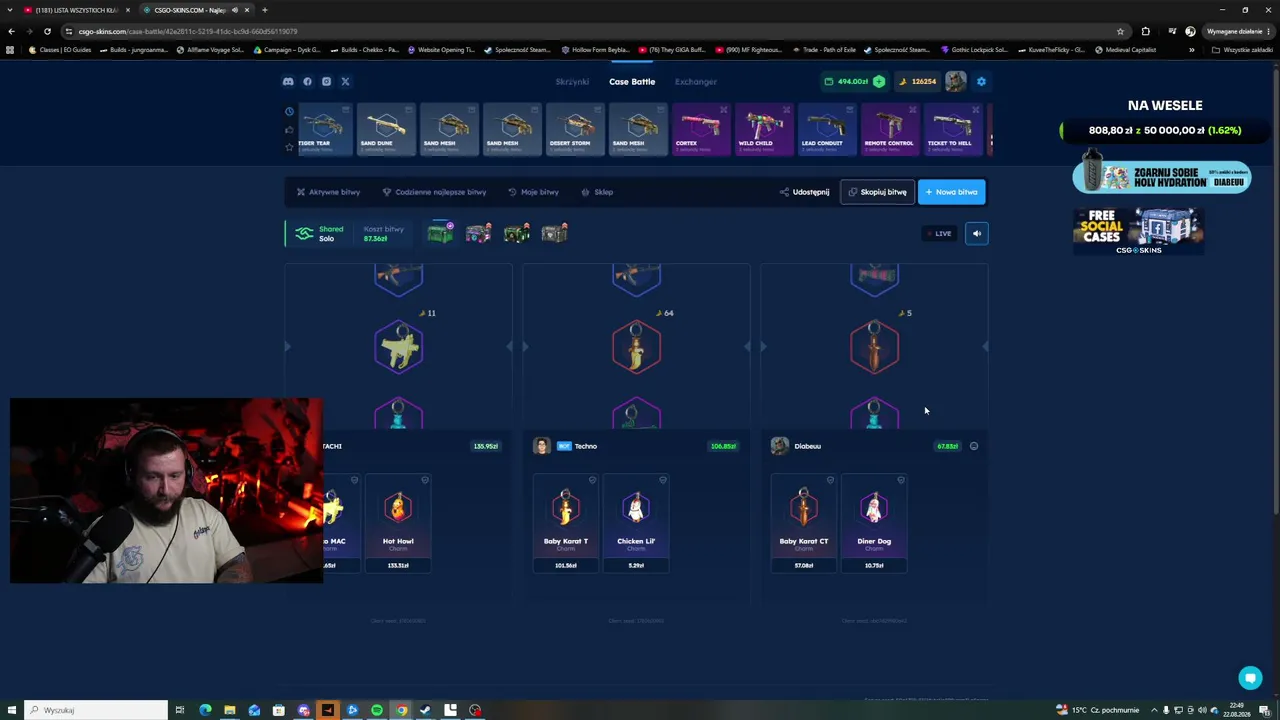Screen dimensions: 1280x720
Task: Open the X (Twitter) link icon
Action: point(345,81)
